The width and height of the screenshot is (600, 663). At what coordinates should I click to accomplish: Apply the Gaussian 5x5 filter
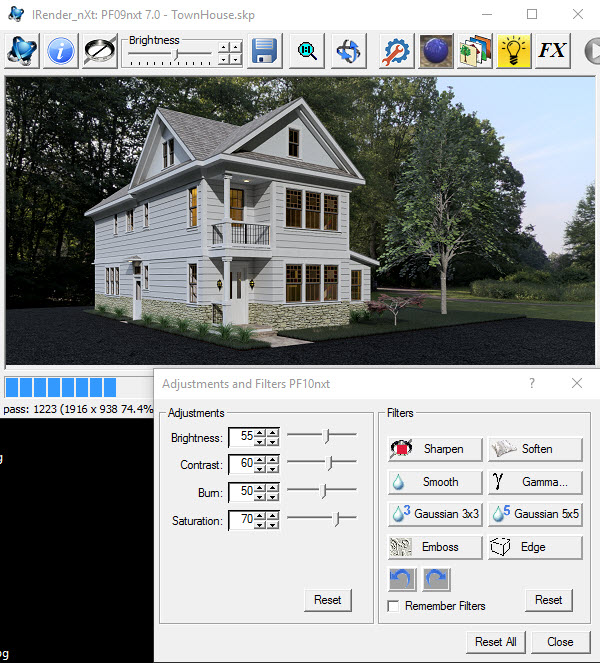click(535, 514)
